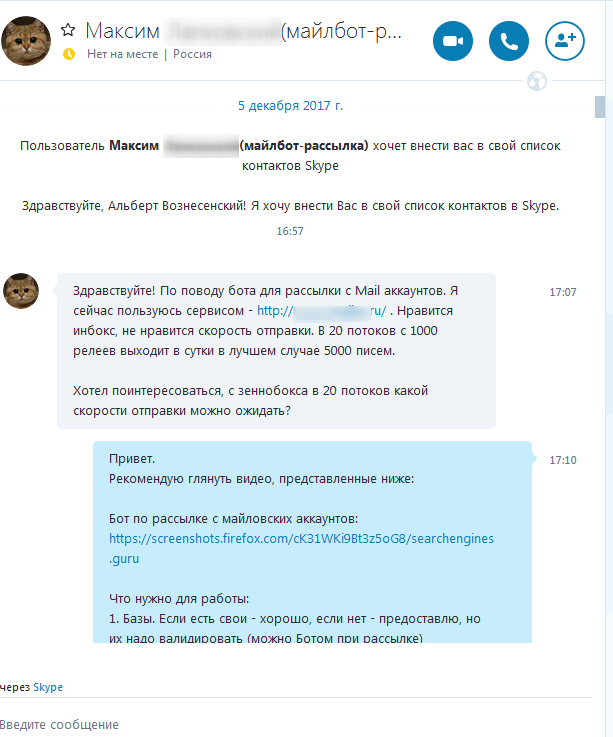This screenshot has width=613, height=737.
Task: Open Максим's cat profile picture in header
Action: tap(26, 41)
